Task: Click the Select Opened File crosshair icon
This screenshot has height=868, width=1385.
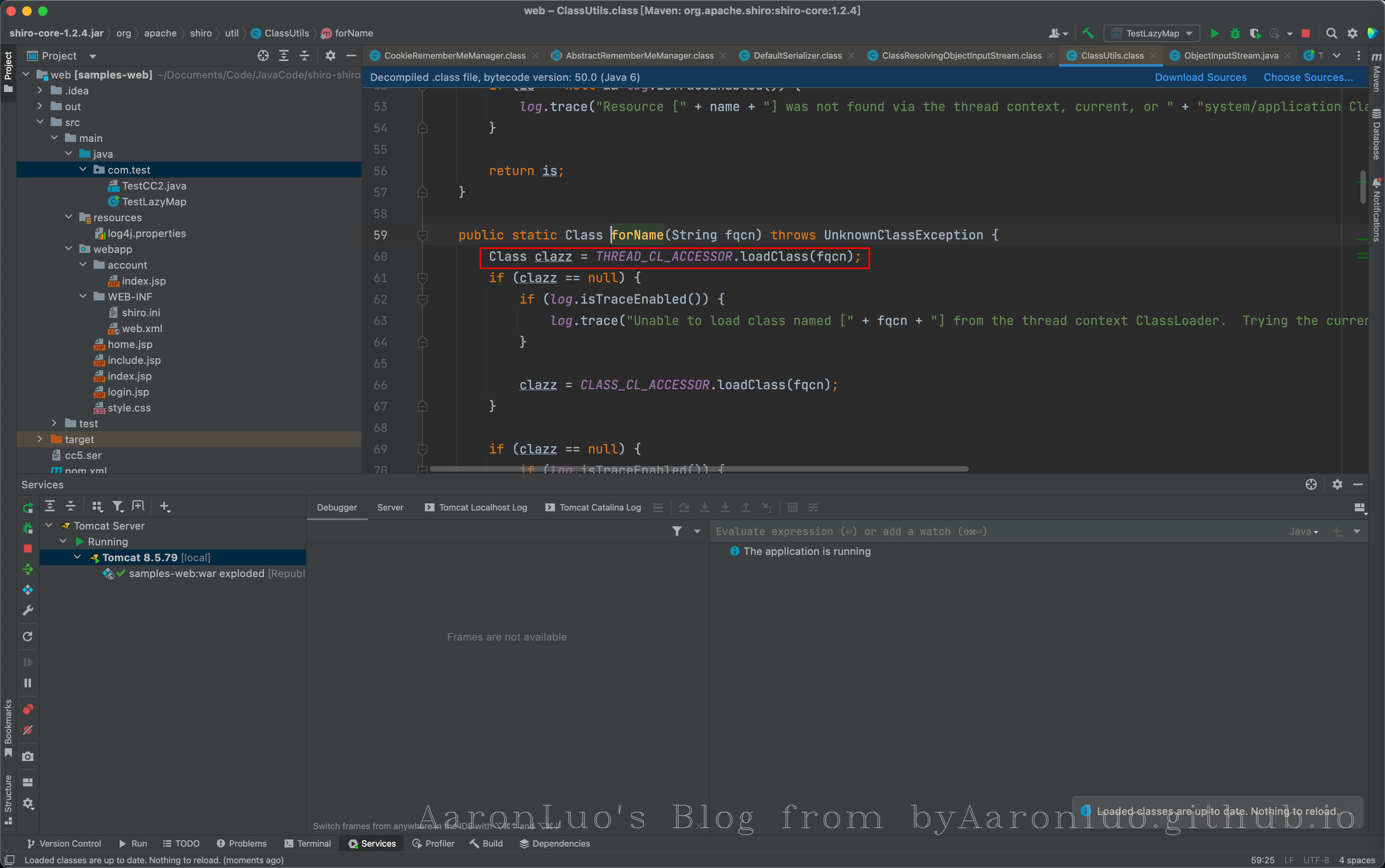Action: point(263,55)
